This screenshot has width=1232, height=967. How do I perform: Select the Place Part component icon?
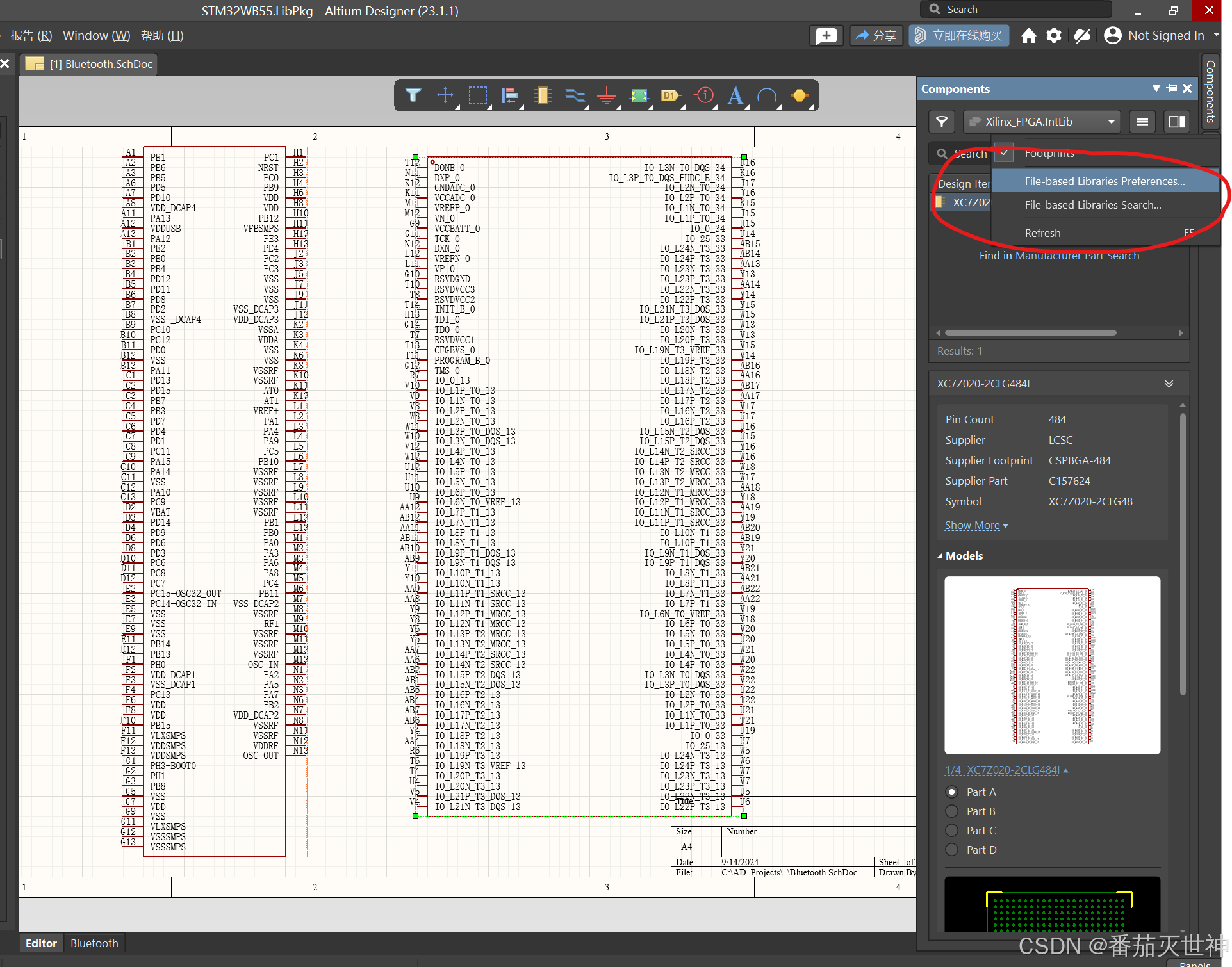pyautogui.click(x=543, y=95)
